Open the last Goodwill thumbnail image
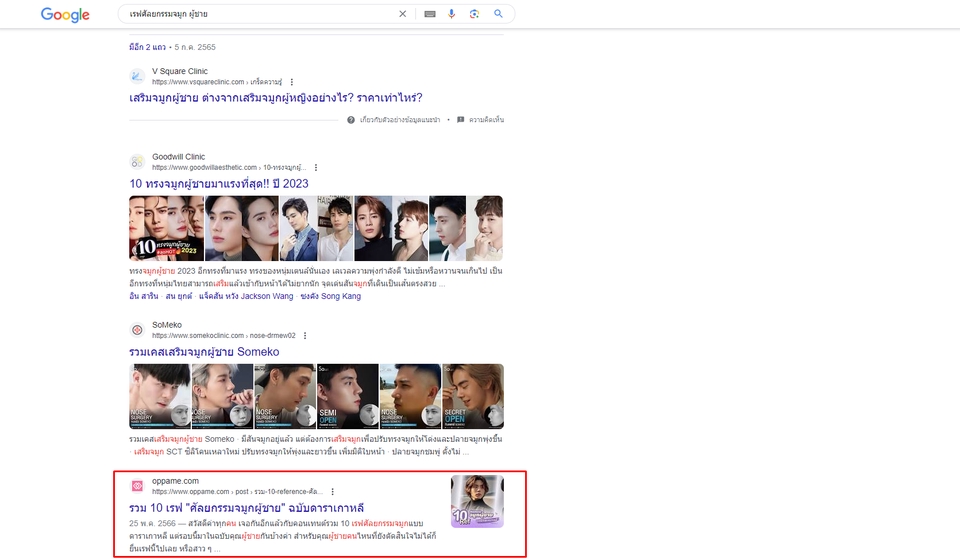 click(466, 228)
